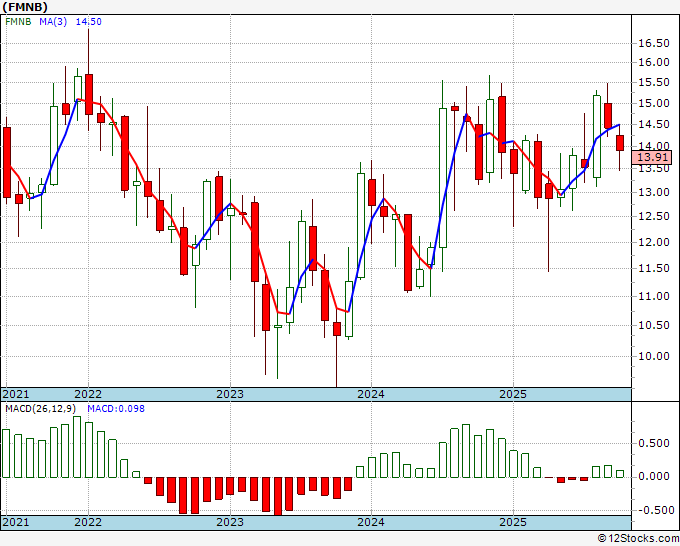This screenshot has width=680, height=546.
Task: Click 2024 on the price chart timeline
Action: (x=371, y=394)
